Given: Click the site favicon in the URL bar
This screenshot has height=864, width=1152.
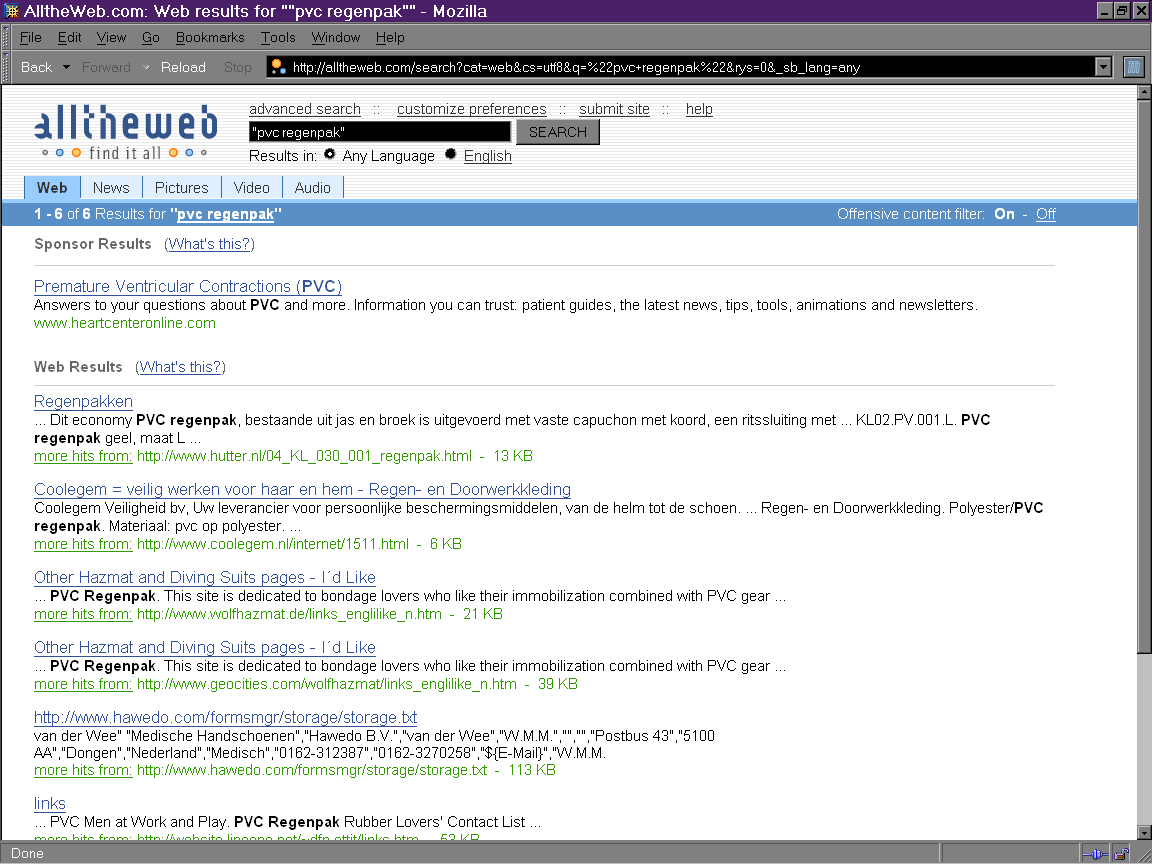Looking at the screenshot, I should pyautogui.click(x=278, y=67).
